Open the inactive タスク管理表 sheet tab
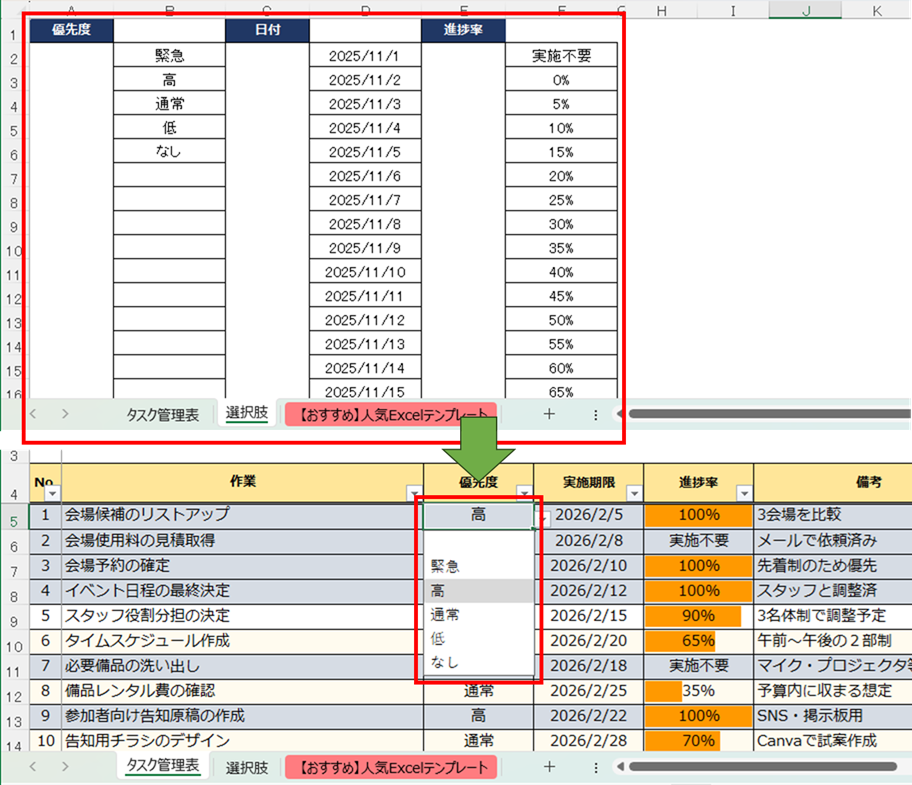Image resolution: width=912 pixels, height=785 pixels. pos(162,414)
